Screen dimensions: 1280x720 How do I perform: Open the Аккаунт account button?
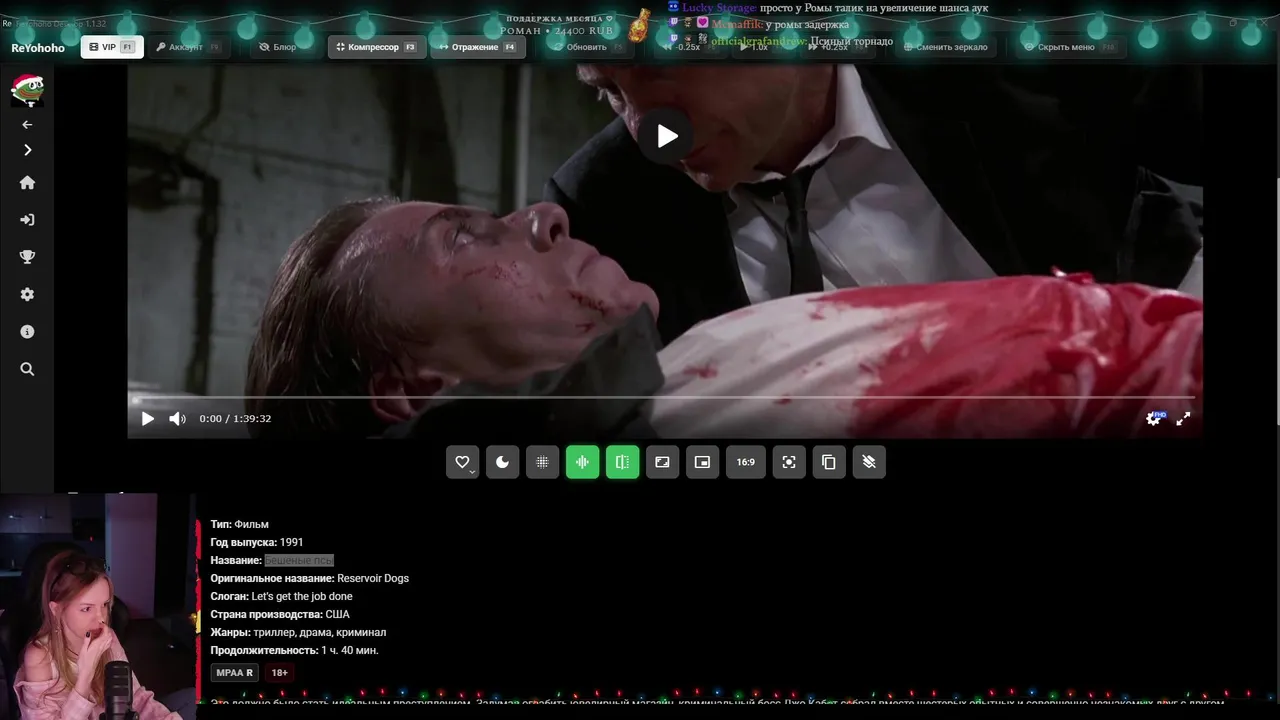point(187,47)
